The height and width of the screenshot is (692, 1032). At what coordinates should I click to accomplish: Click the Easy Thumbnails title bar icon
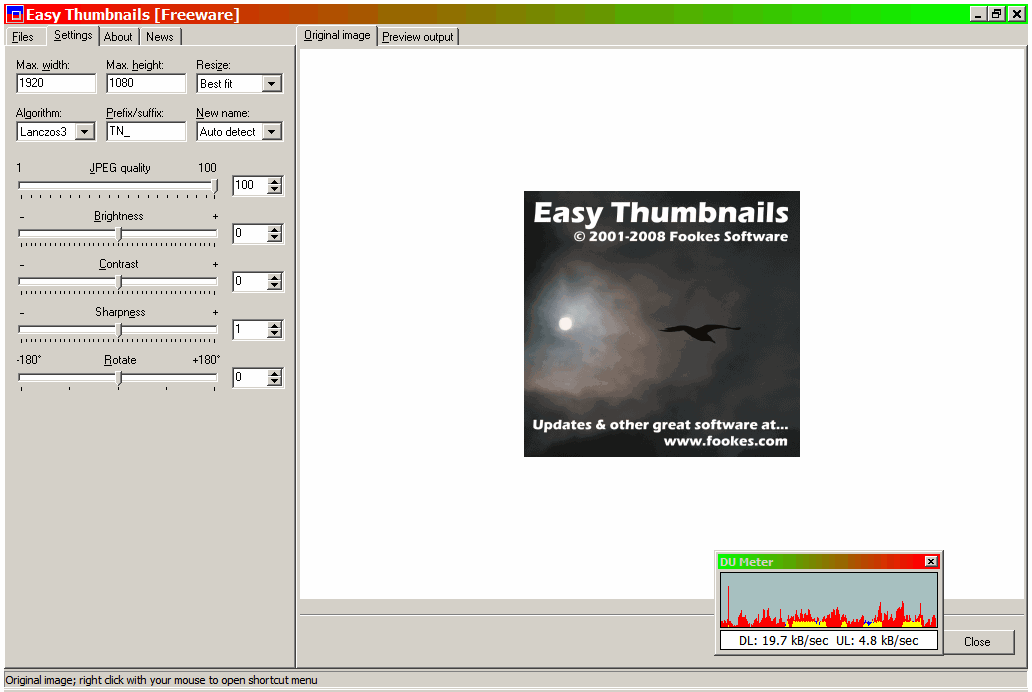(14, 14)
